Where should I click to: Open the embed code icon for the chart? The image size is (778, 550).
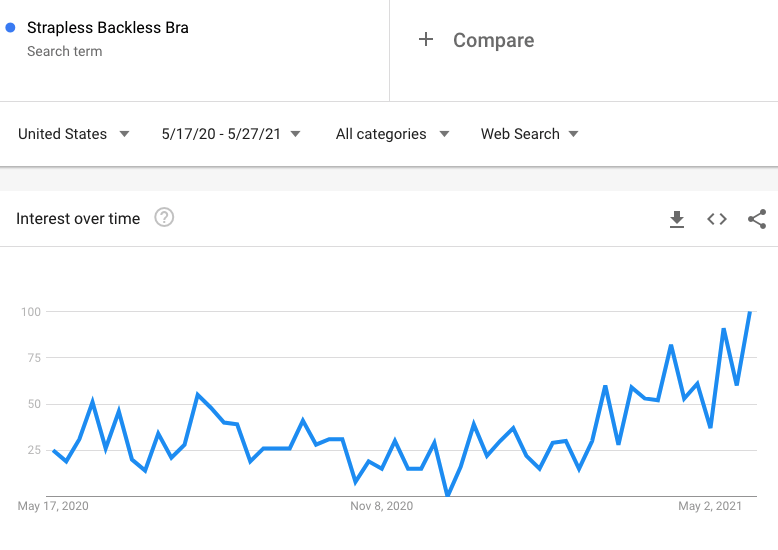tap(717, 219)
